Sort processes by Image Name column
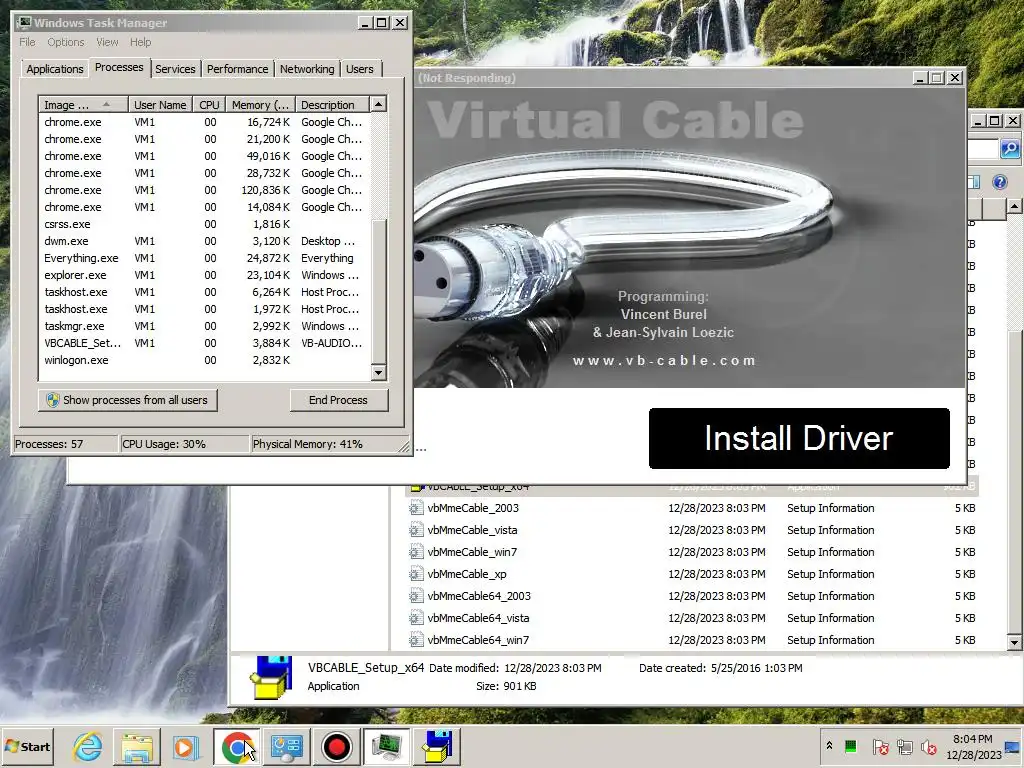The image size is (1024, 768). 83,104
